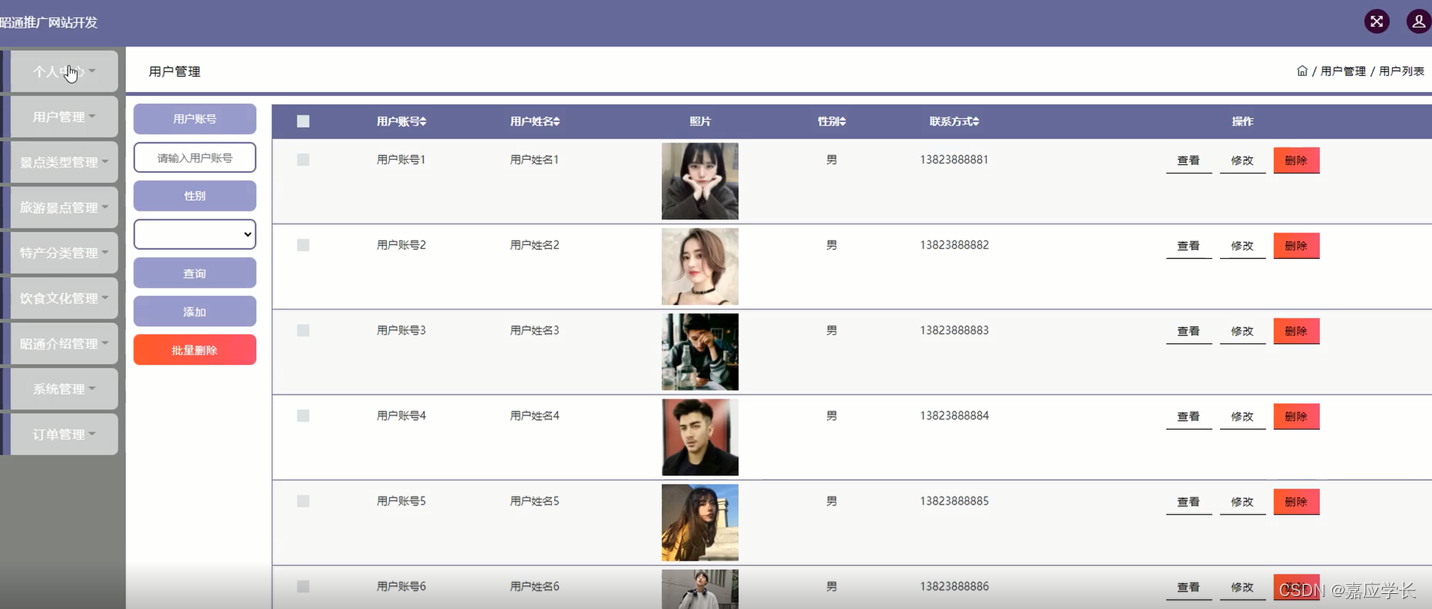Expand the 景点类型管理 sidebar menu
Image resolution: width=1432 pixels, height=609 pixels.
pyautogui.click(x=64, y=162)
